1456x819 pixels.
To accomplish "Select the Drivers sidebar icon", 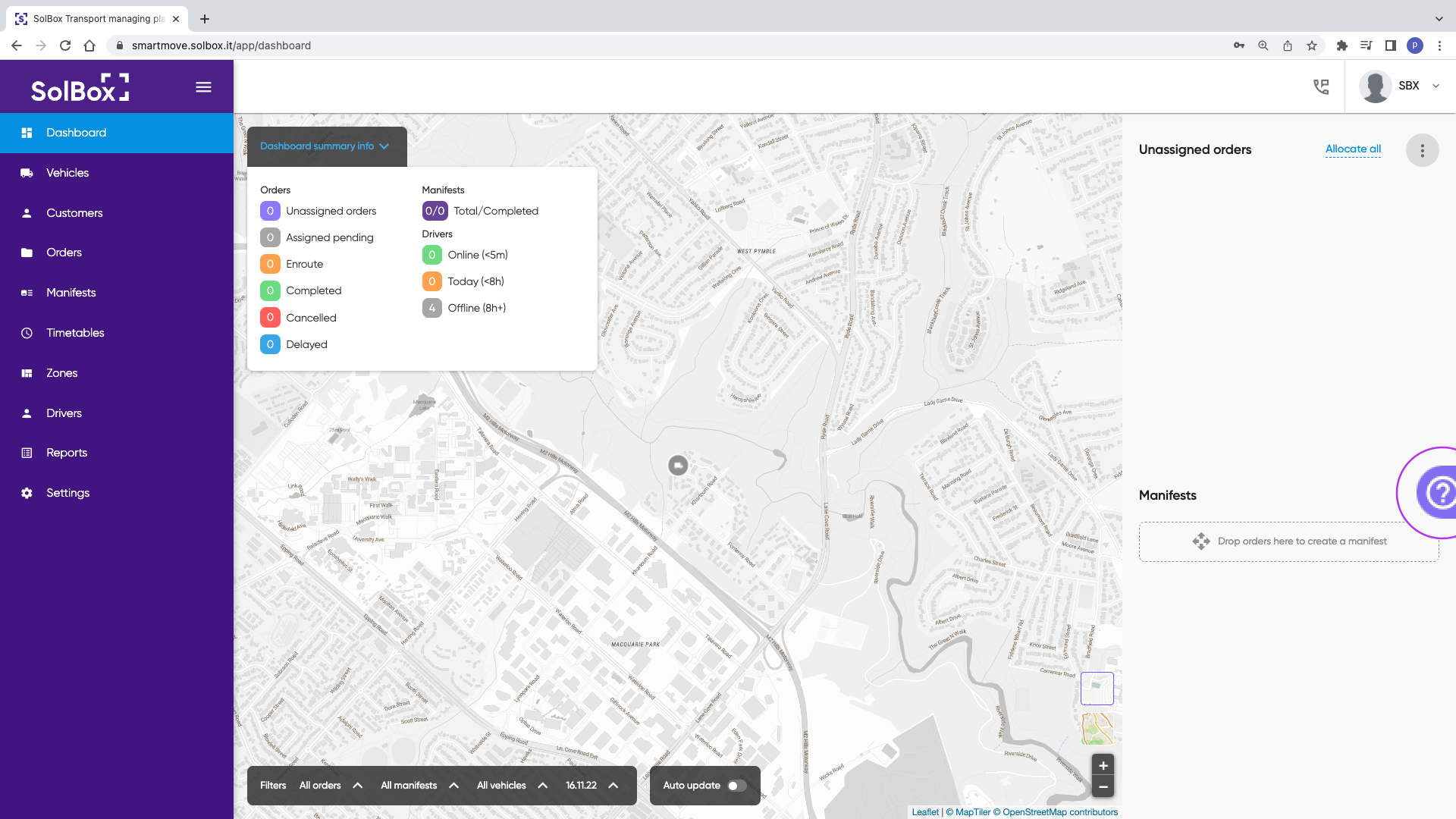I will tap(27, 413).
